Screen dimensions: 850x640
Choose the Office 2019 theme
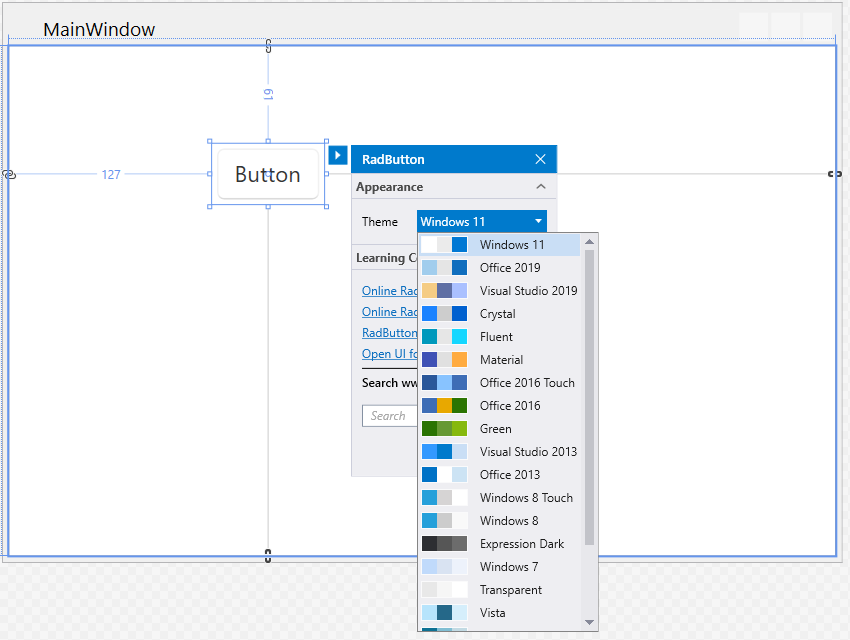[x=500, y=268]
